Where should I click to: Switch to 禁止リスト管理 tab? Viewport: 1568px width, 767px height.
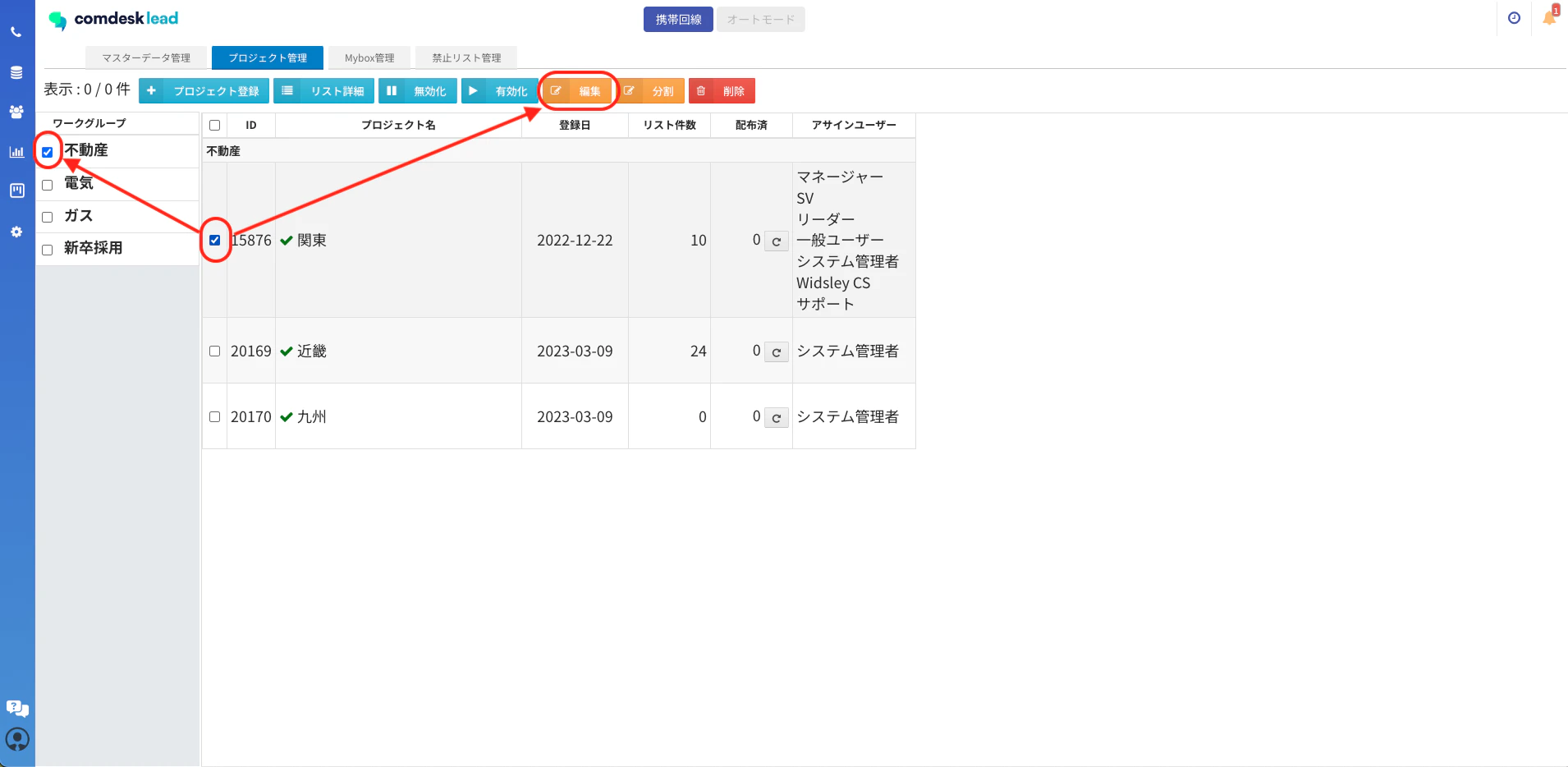pyautogui.click(x=466, y=57)
